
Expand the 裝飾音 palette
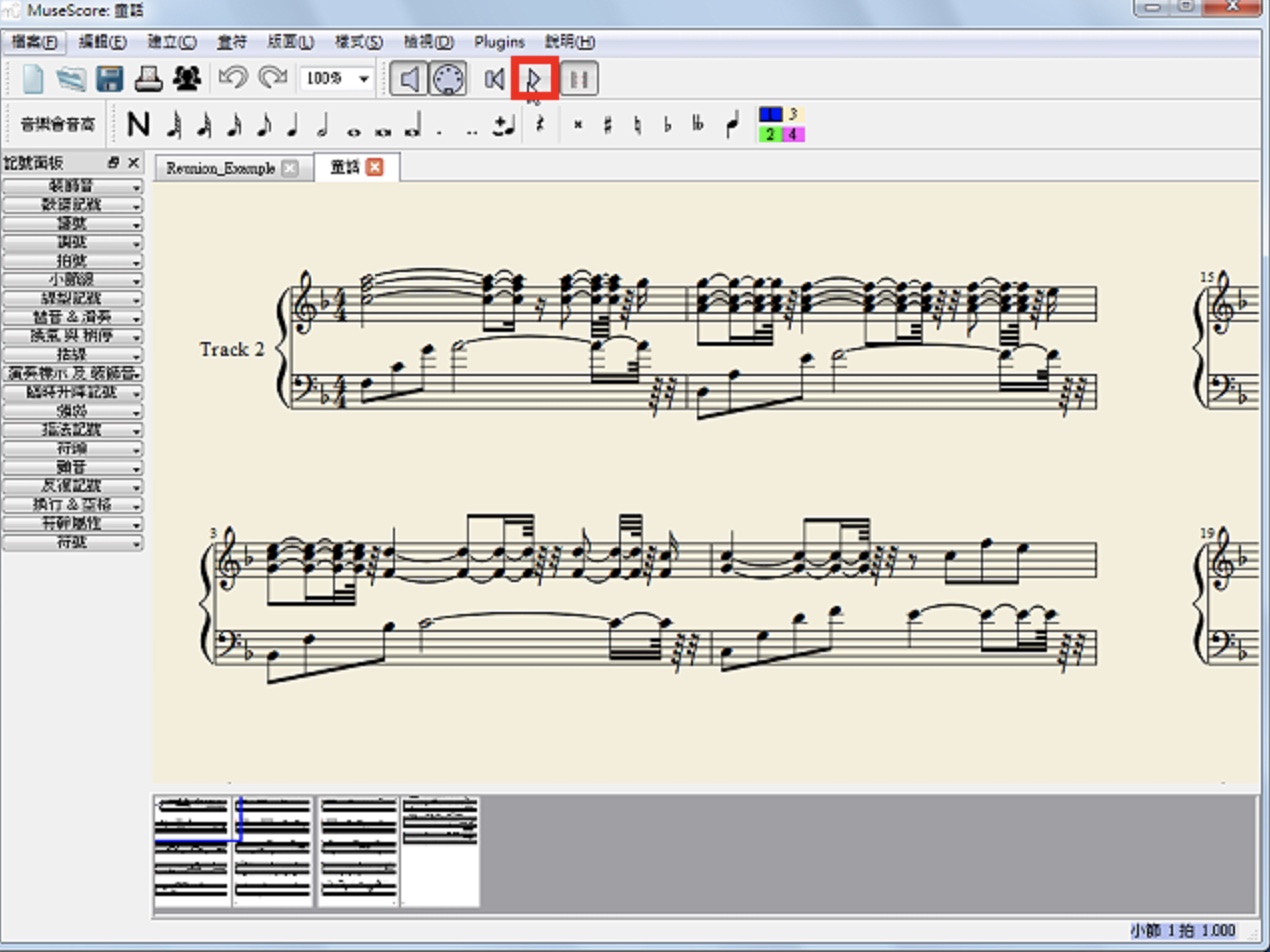point(74,186)
